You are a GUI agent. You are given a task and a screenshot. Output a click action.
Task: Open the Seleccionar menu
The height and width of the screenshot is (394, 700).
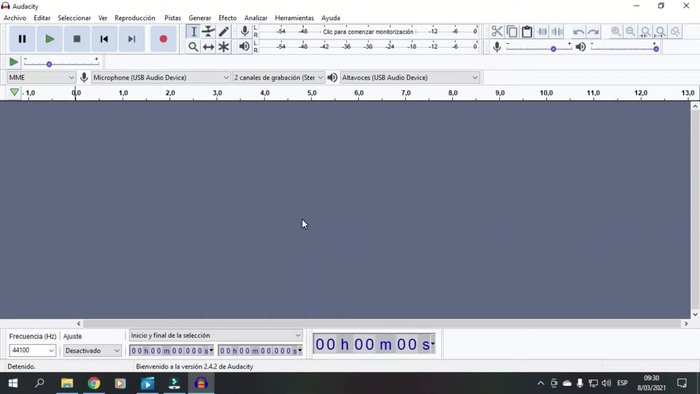tap(74, 18)
